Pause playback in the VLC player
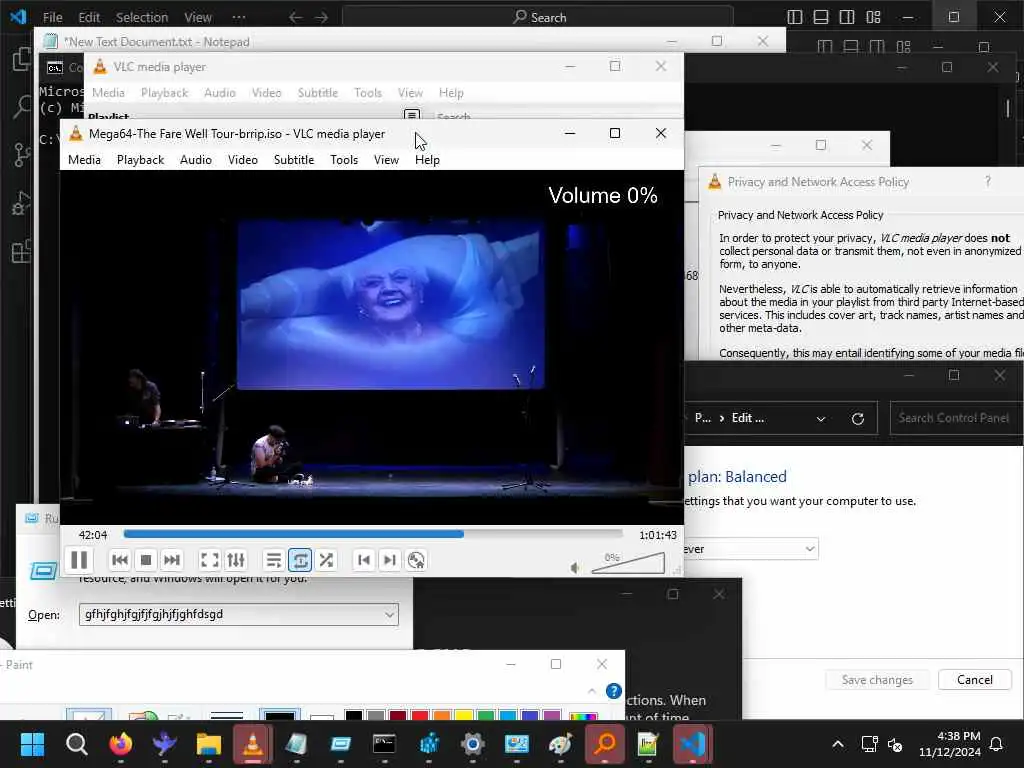 point(79,560)
